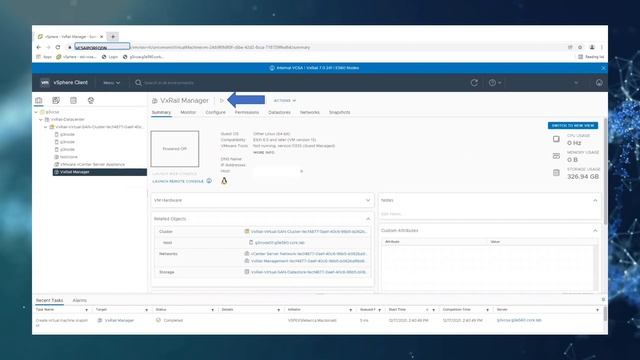Viewport: 640px width, 360px height.
Task: Switch to the Configure tab
Action: point(216,112)
